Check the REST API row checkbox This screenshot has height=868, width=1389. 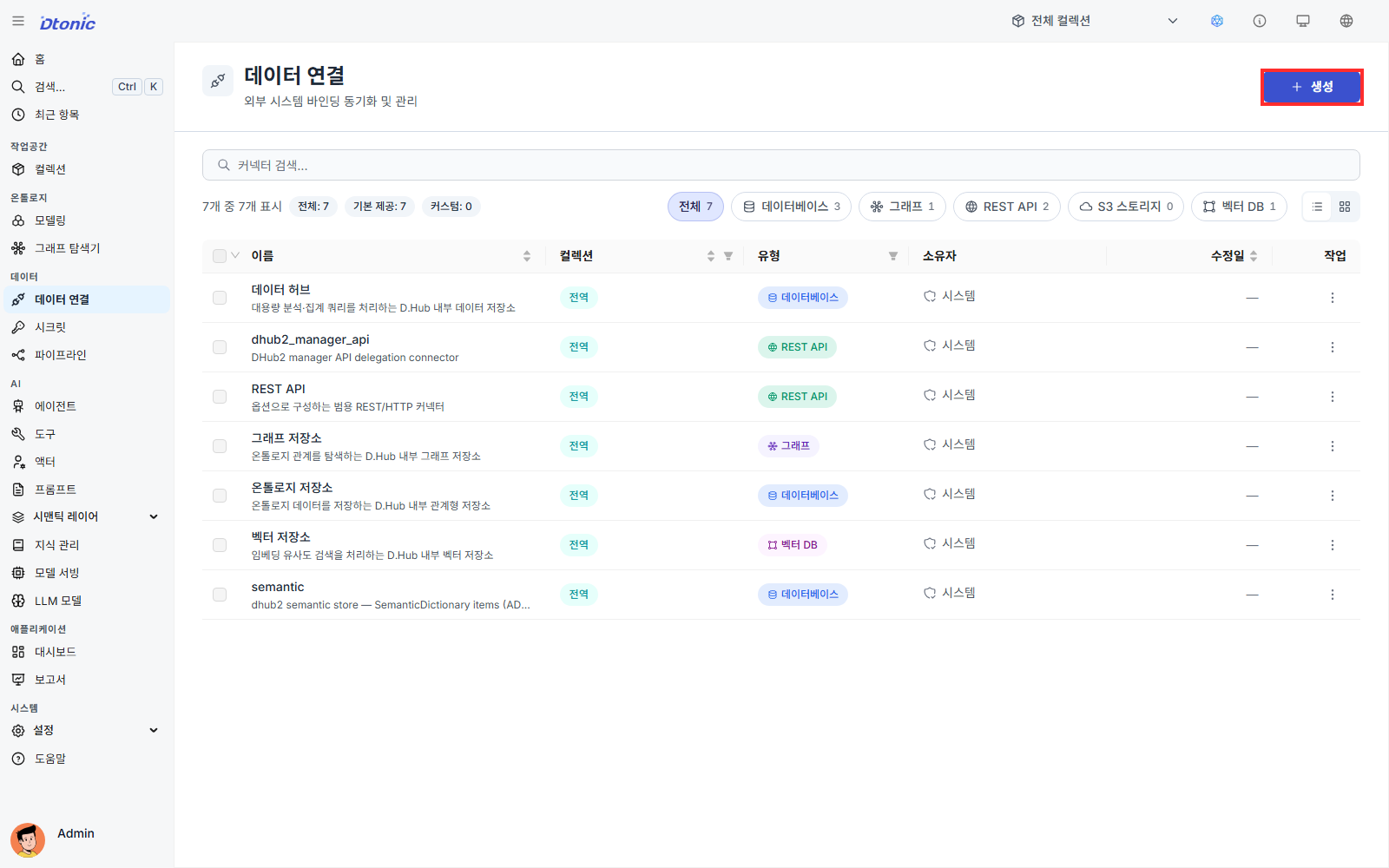(x=220, y=397)
